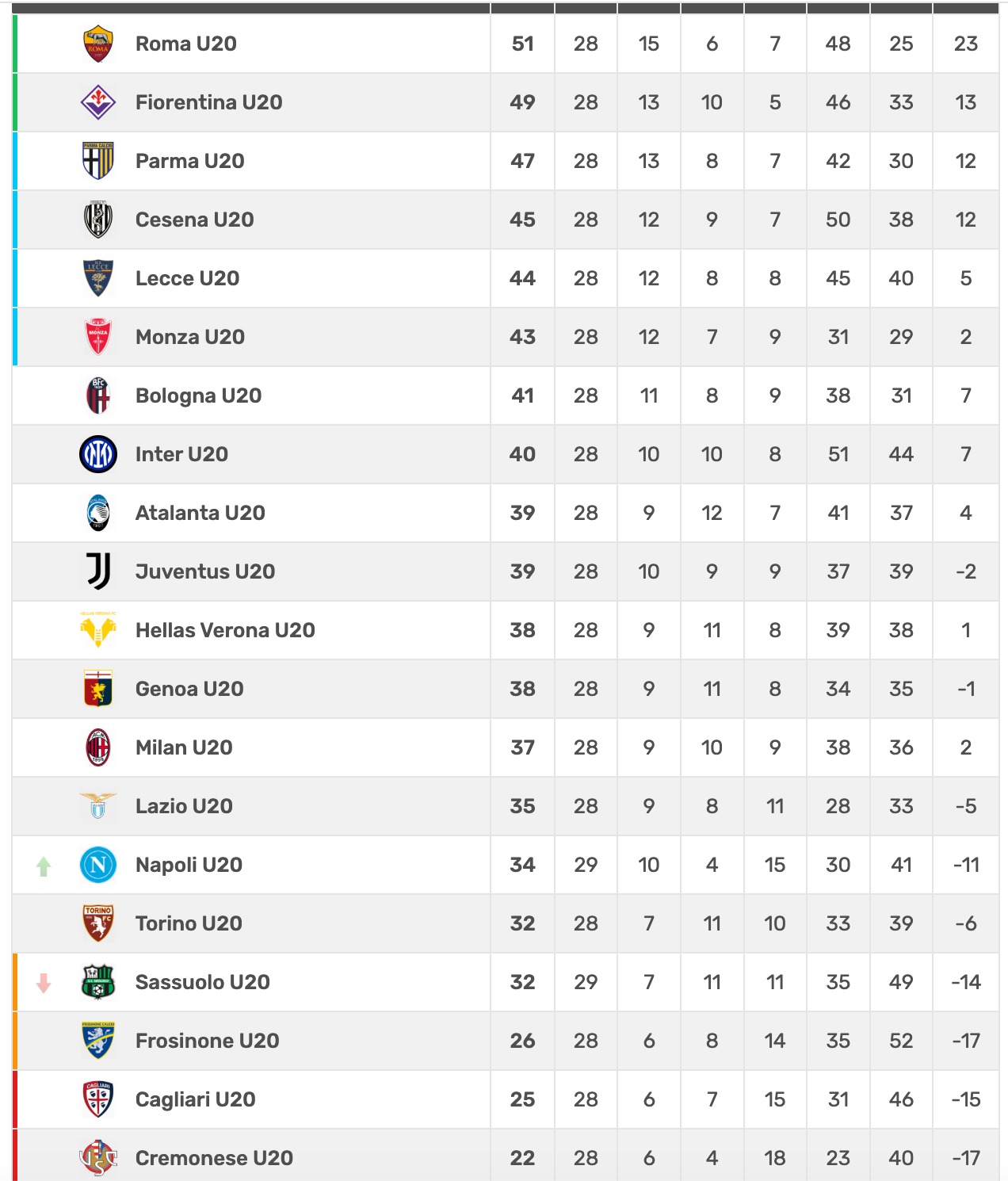Open the Cesena U20 team link
Image resolution: width=1008 pixels, height=1181 pixels.
click(194, 220)
